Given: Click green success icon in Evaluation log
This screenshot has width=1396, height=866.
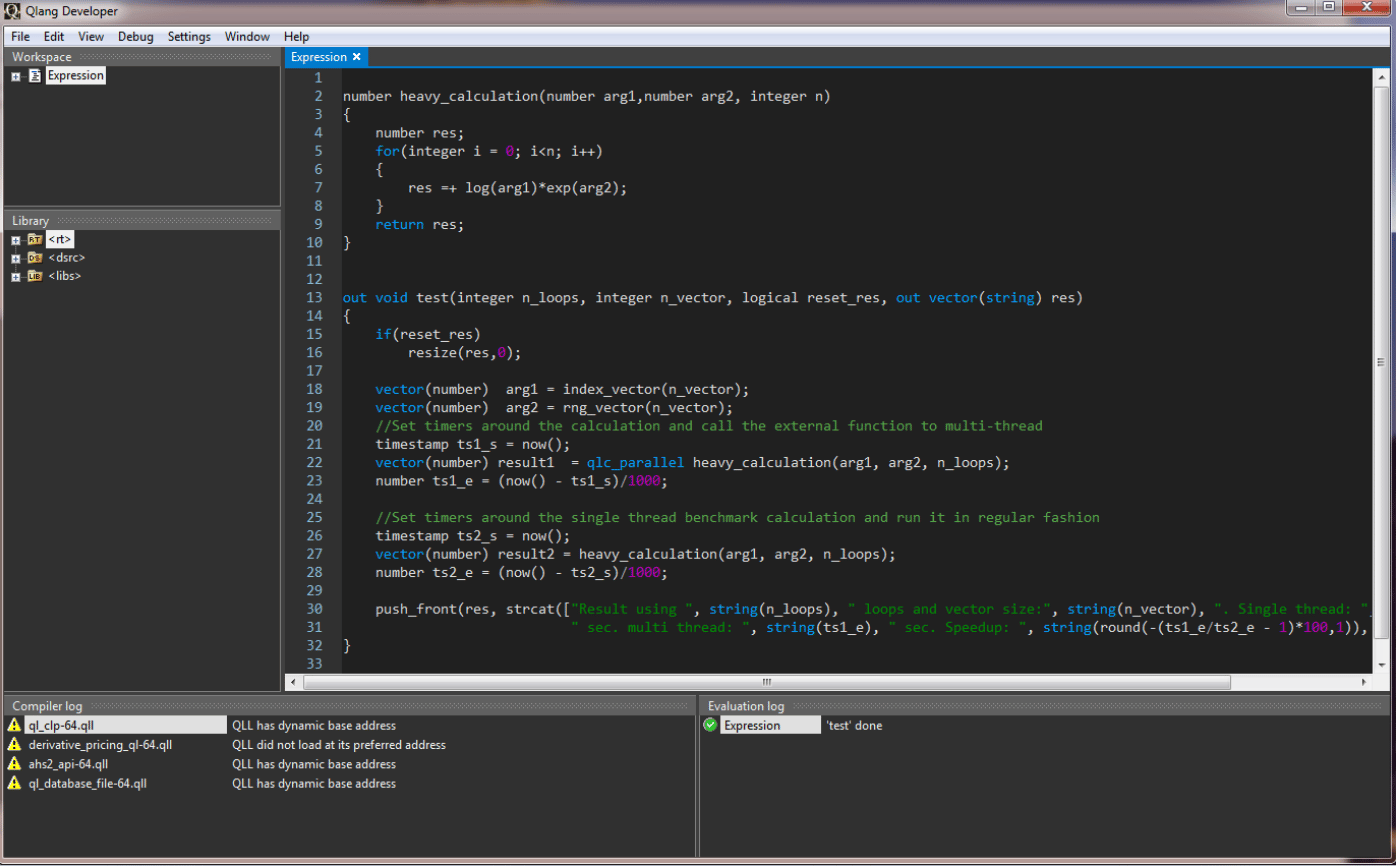Looking at the screenshot, I should [x=710, y=726].
